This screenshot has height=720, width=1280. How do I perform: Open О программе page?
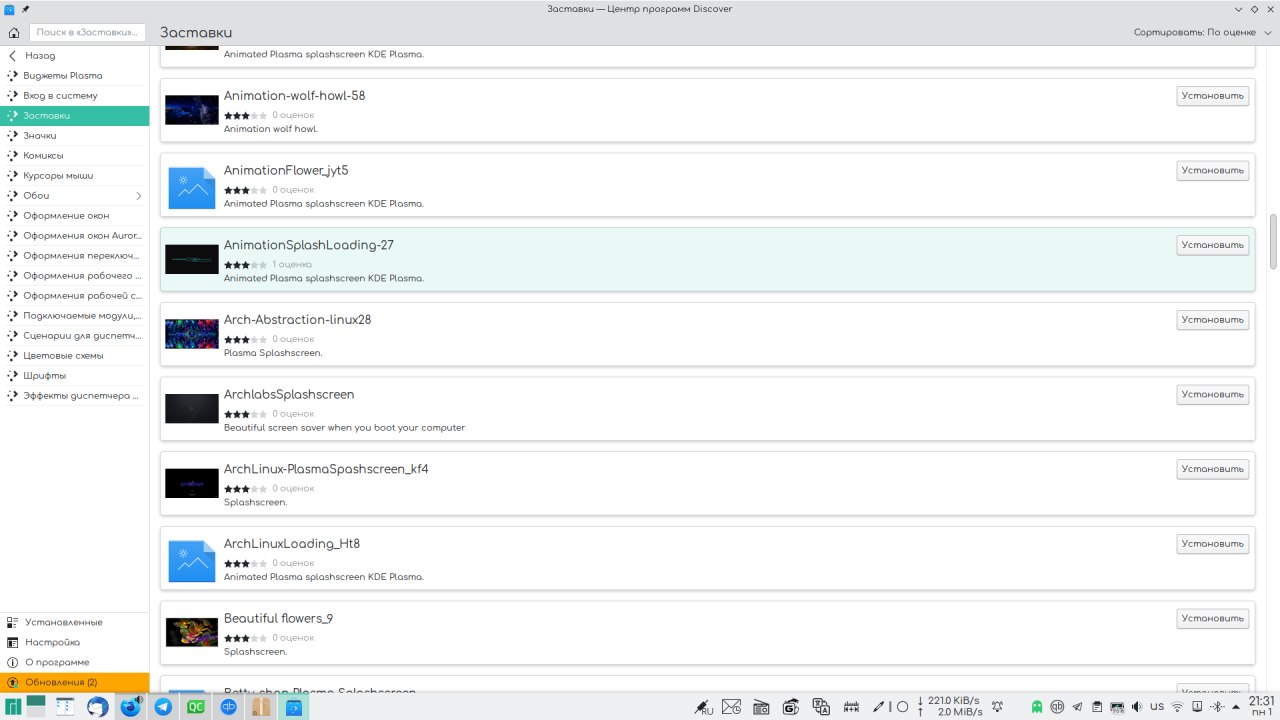[75, 662]
